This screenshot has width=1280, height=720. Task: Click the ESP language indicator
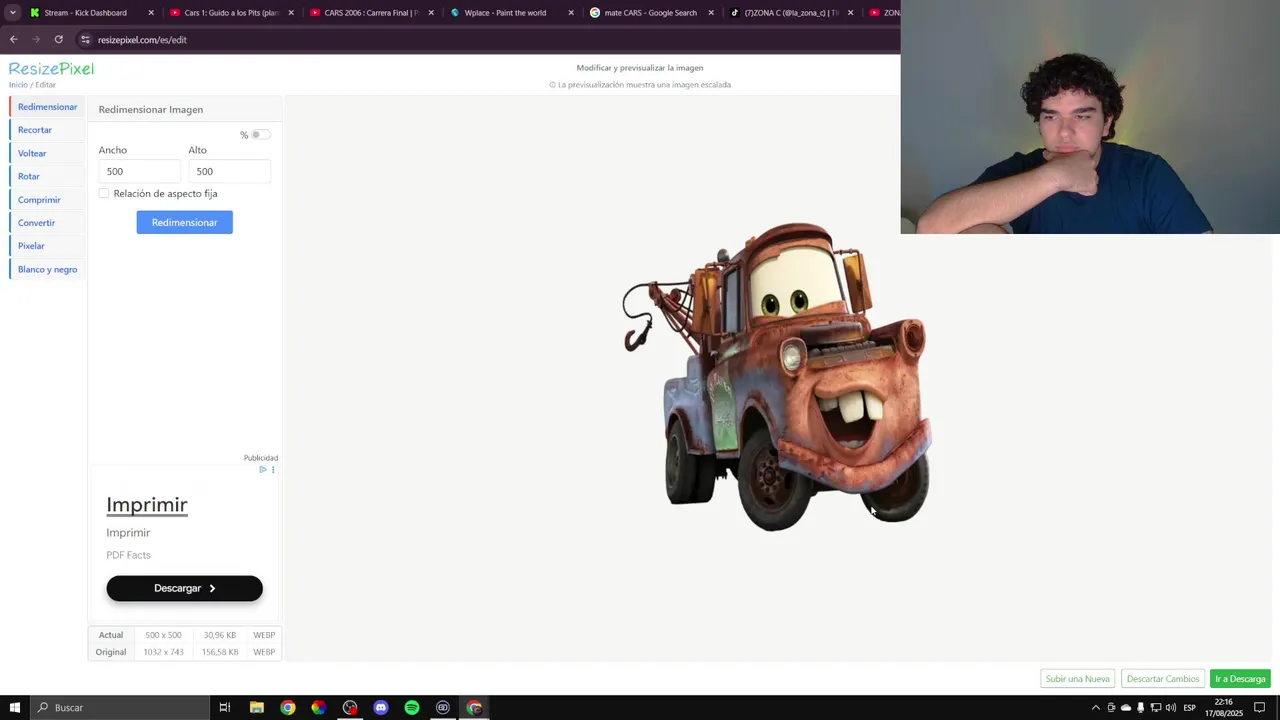(1190, 707)
